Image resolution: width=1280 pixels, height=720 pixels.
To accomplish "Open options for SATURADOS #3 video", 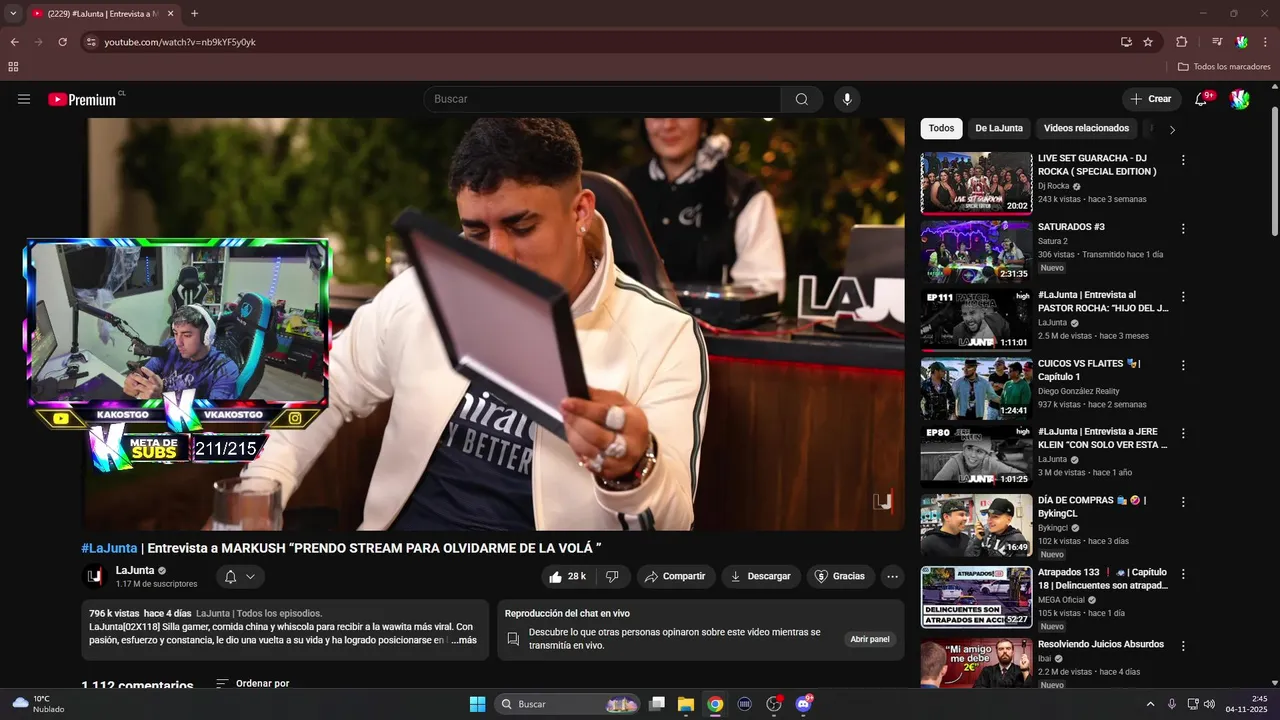I will click(x=1183, y=228).
